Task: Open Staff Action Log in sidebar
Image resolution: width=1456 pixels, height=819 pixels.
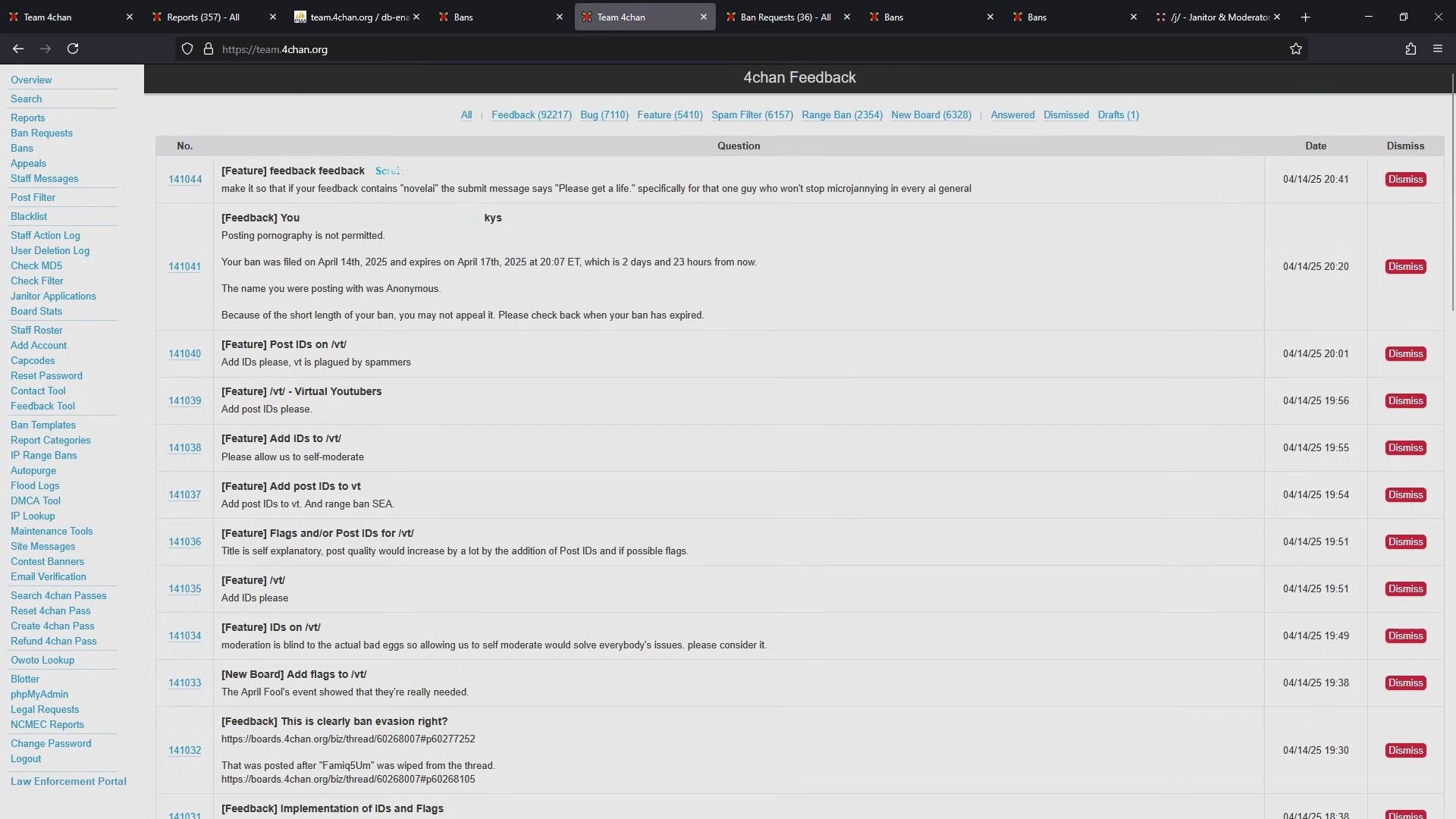Action: pos(45,236)
